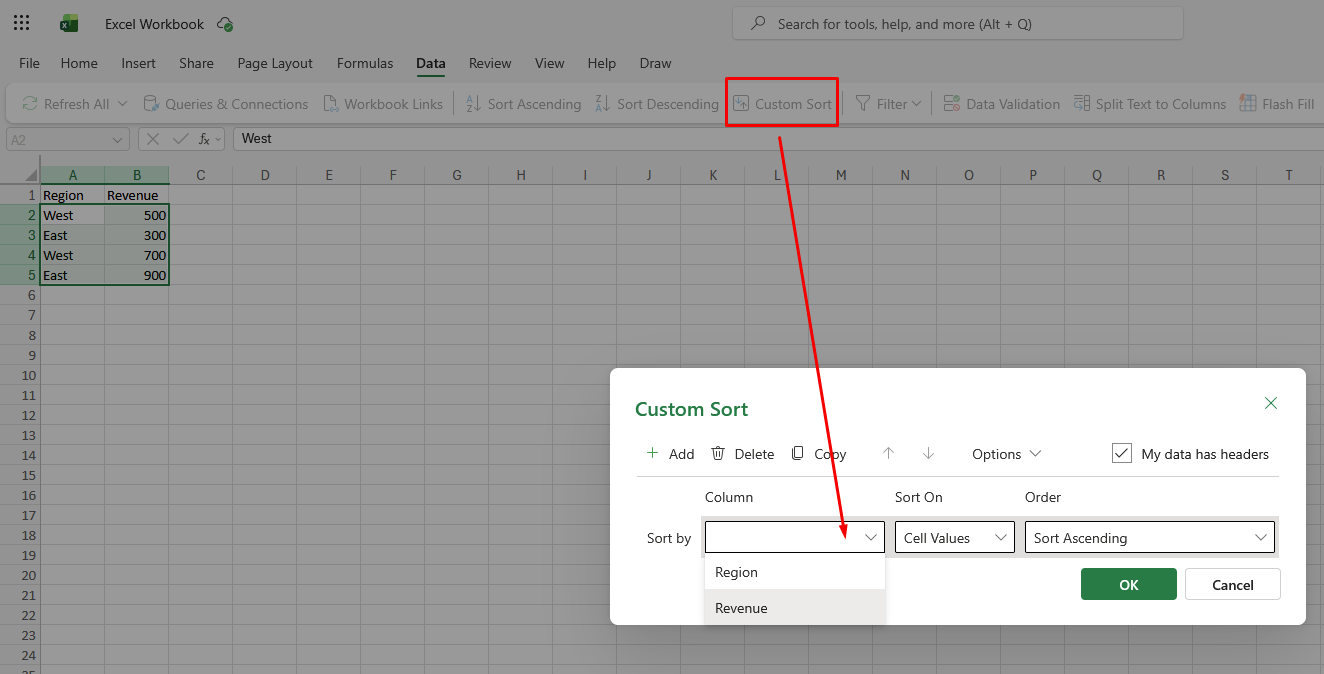Open the Name Box dropdown
The image size is (1324, 674).
pyautogui.click(x=119, y=139)
